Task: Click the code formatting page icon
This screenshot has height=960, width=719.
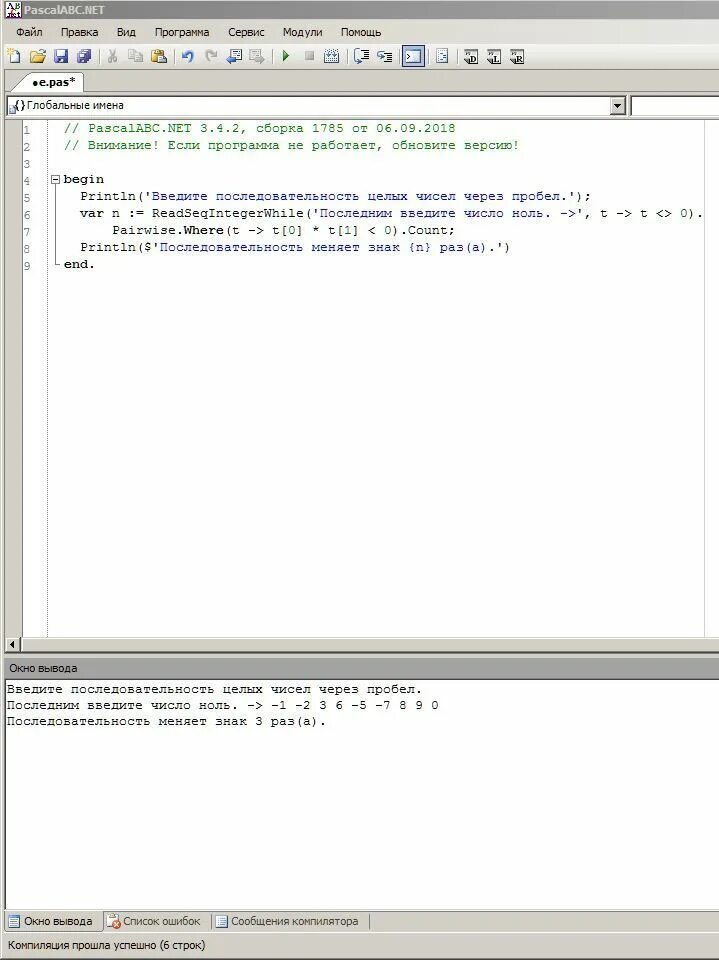Action: pos(442,56)
